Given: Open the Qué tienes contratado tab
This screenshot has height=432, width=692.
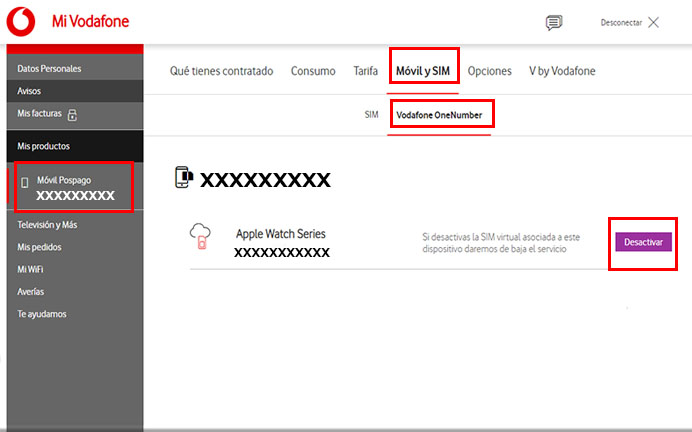Looking at the screenshot, I should click(x=221, y=71).
